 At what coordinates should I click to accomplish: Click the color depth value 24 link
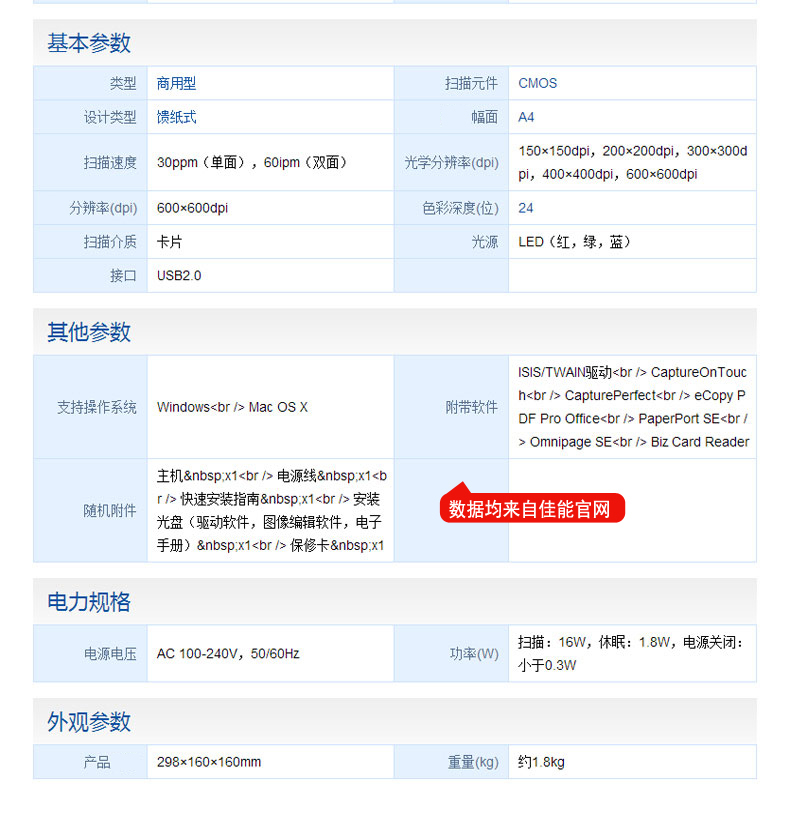pos(526,209)
